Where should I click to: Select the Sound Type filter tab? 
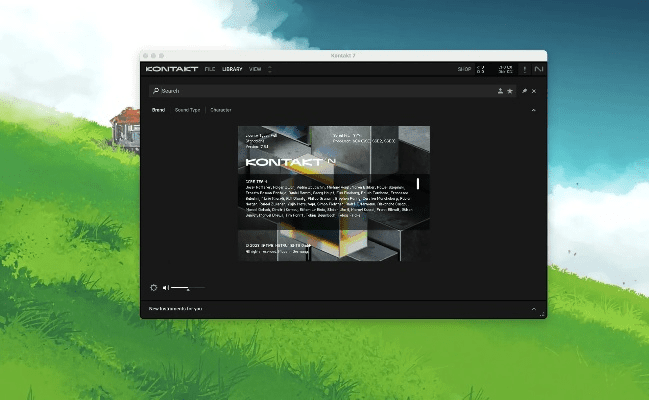click(187, 109)
